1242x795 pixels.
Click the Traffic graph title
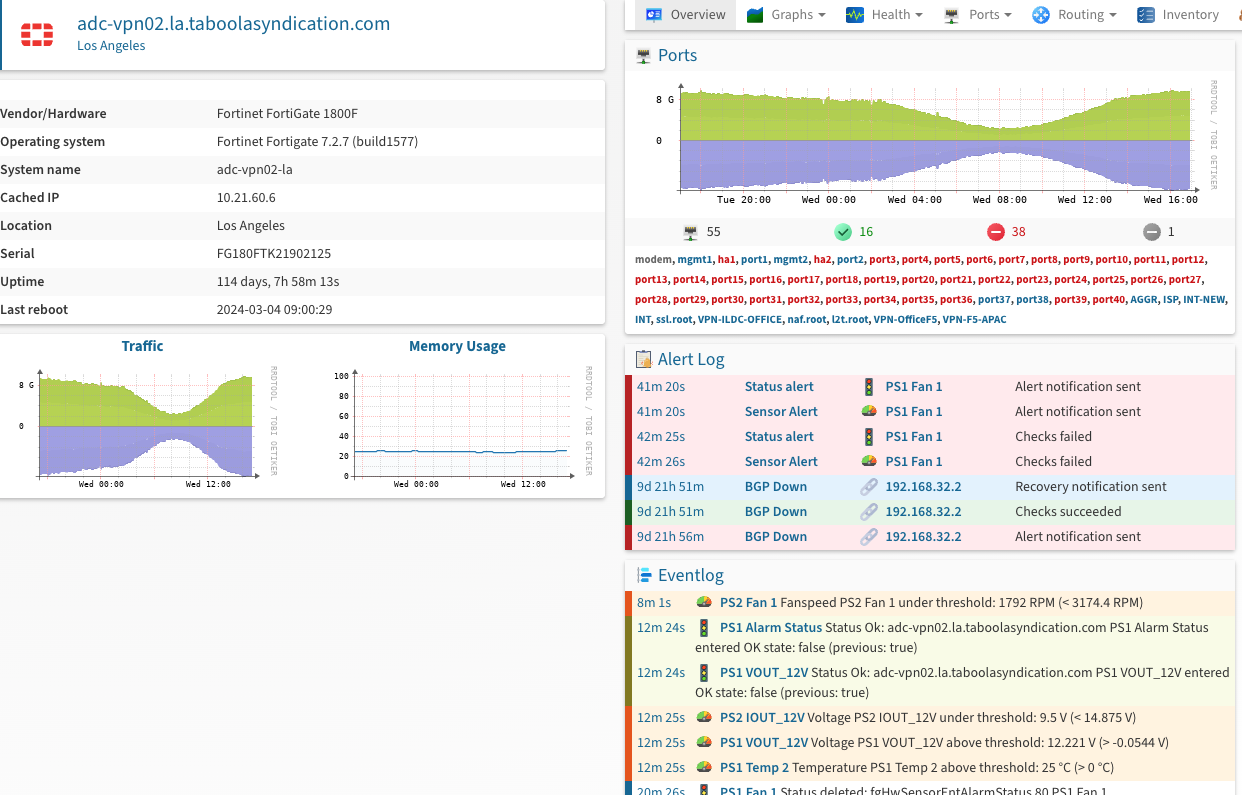coord(142,346)
